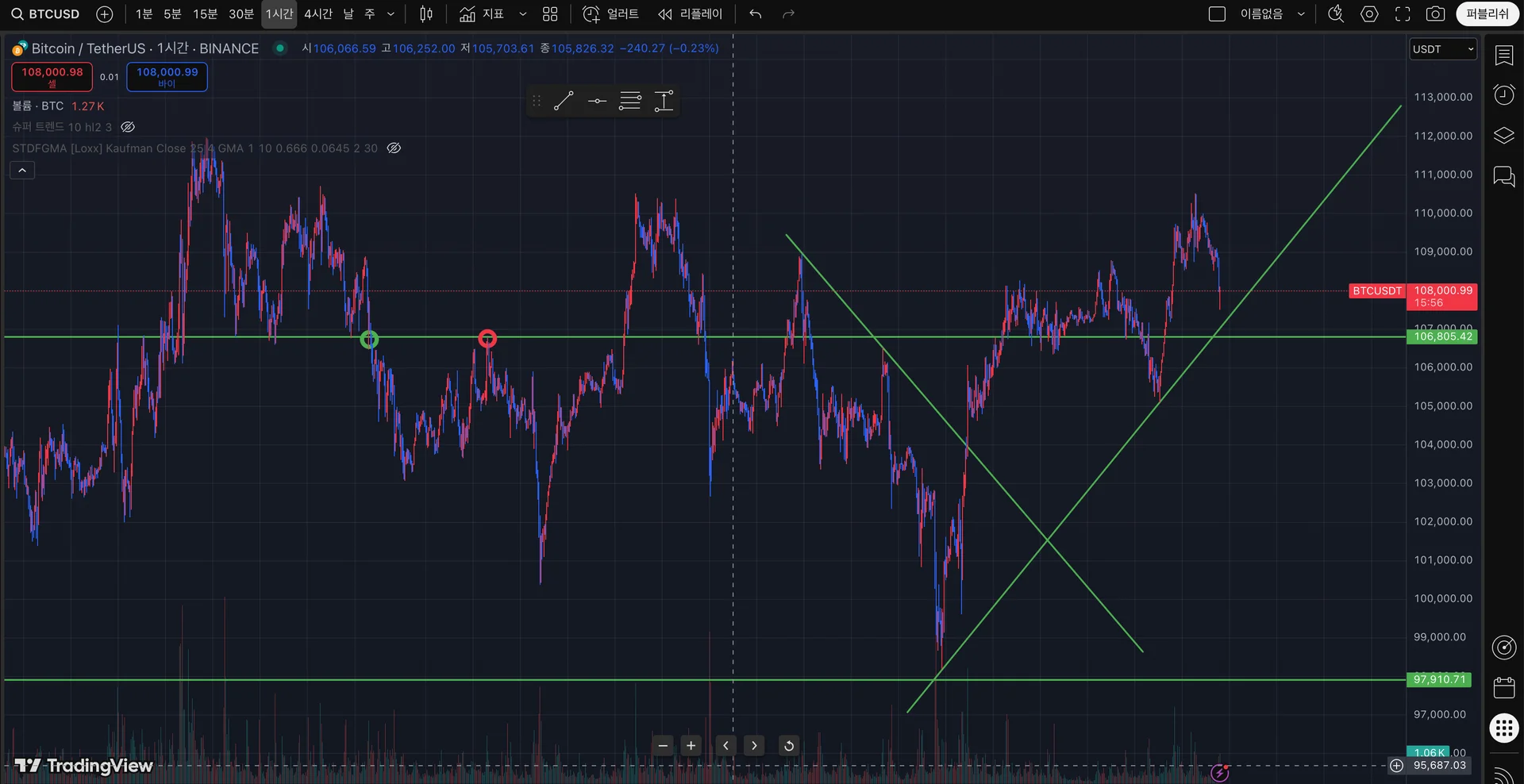Enter fullscreen mode
1524x784 pixels.
click(1403, 14)
